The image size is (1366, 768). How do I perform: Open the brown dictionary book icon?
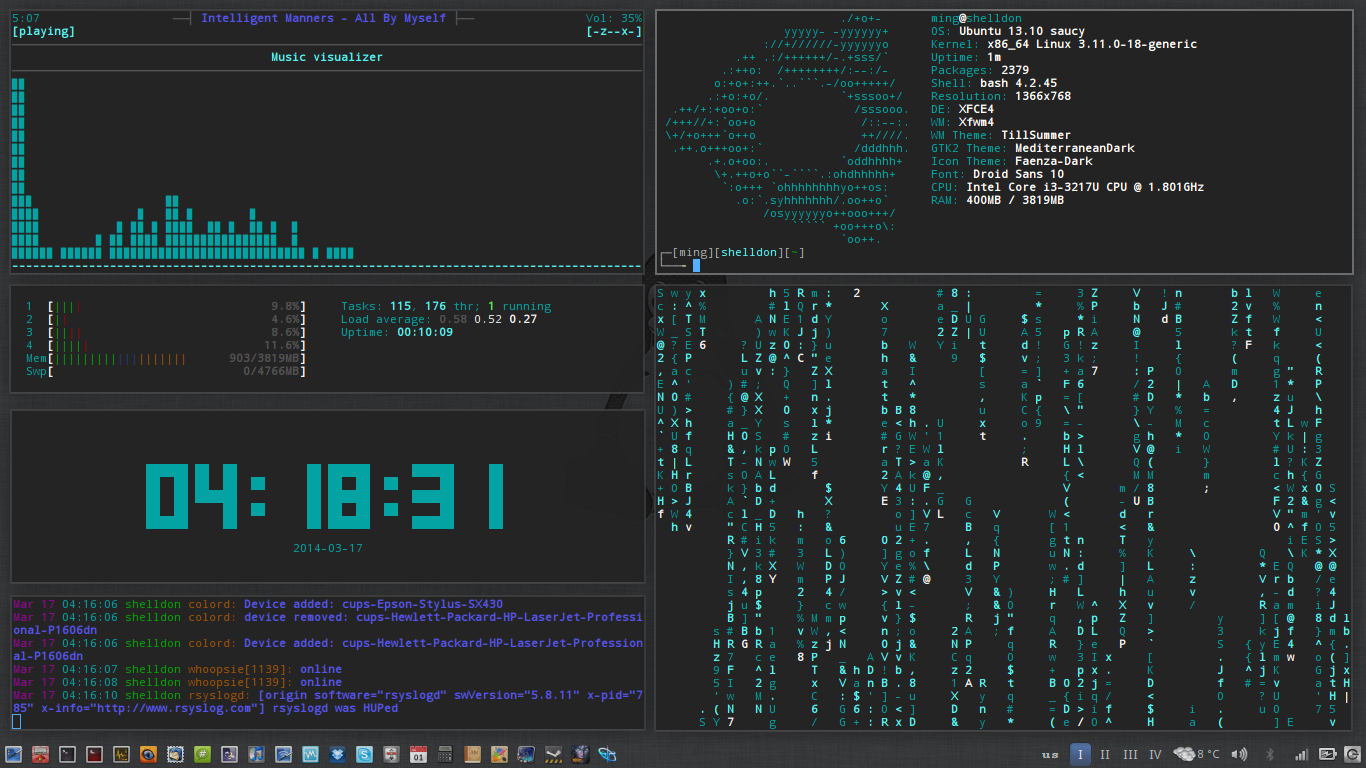472,754
